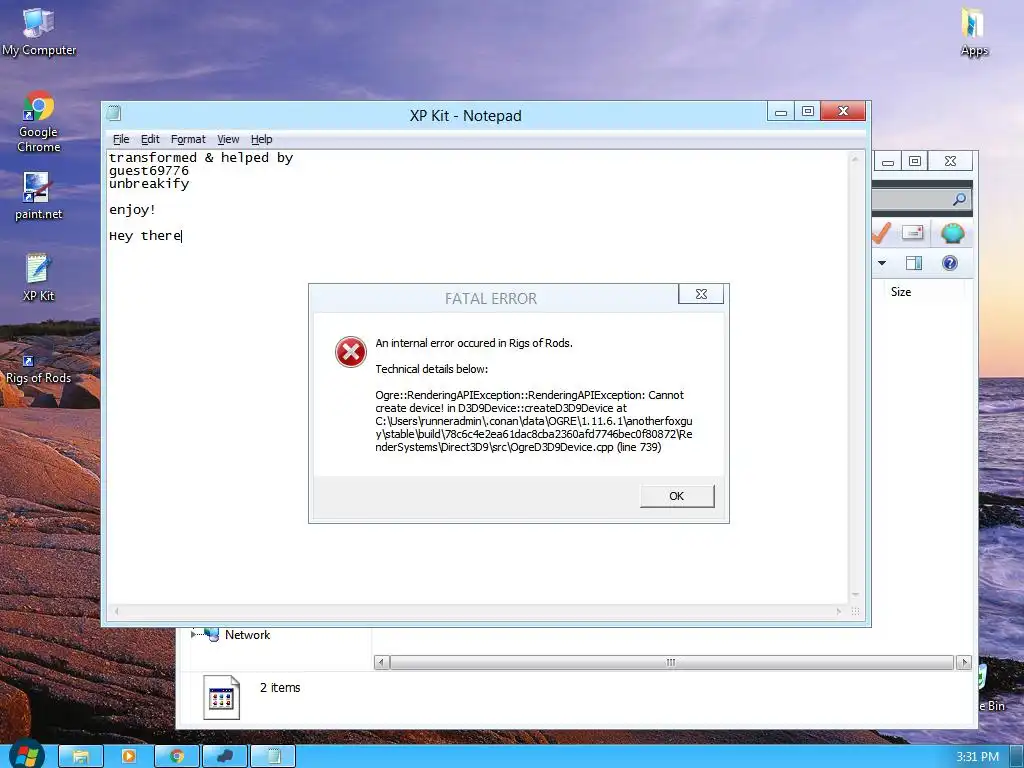
Task: Launch Google Chrome from the desktop
Action: click(x=39, y=121)
